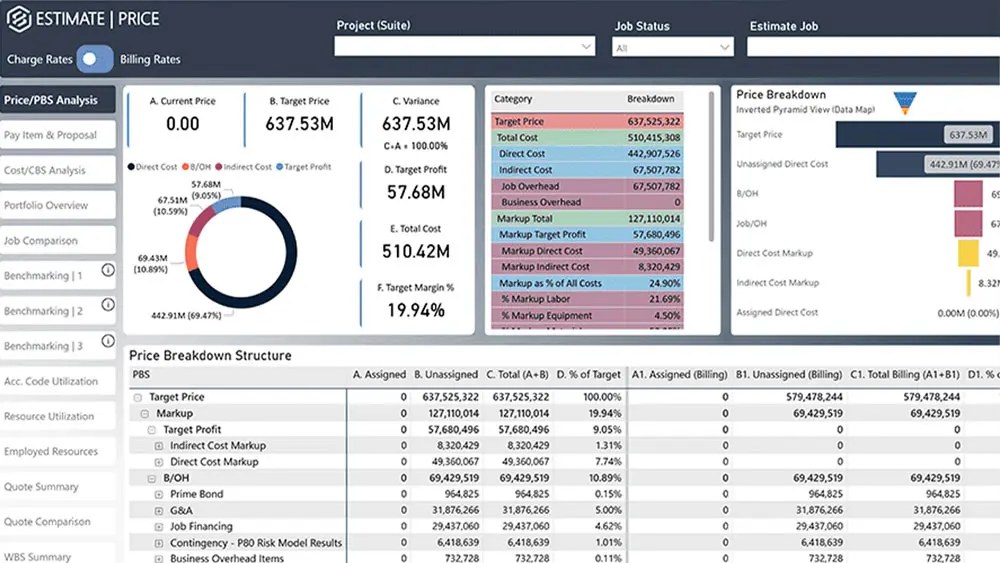Click the Breakdown column header
This screenshot has height=563, width=1000.
(x=651, y=99)
